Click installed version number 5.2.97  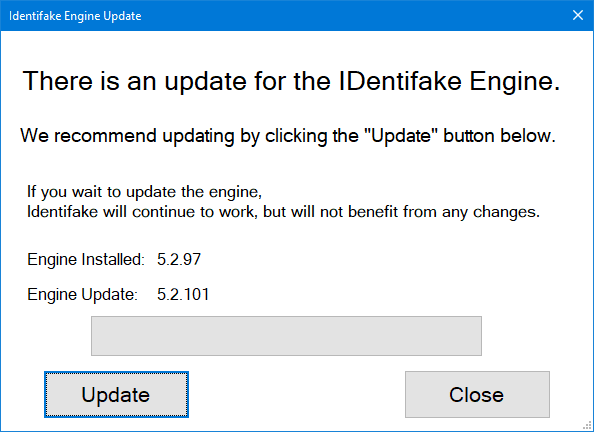(179, 259)
